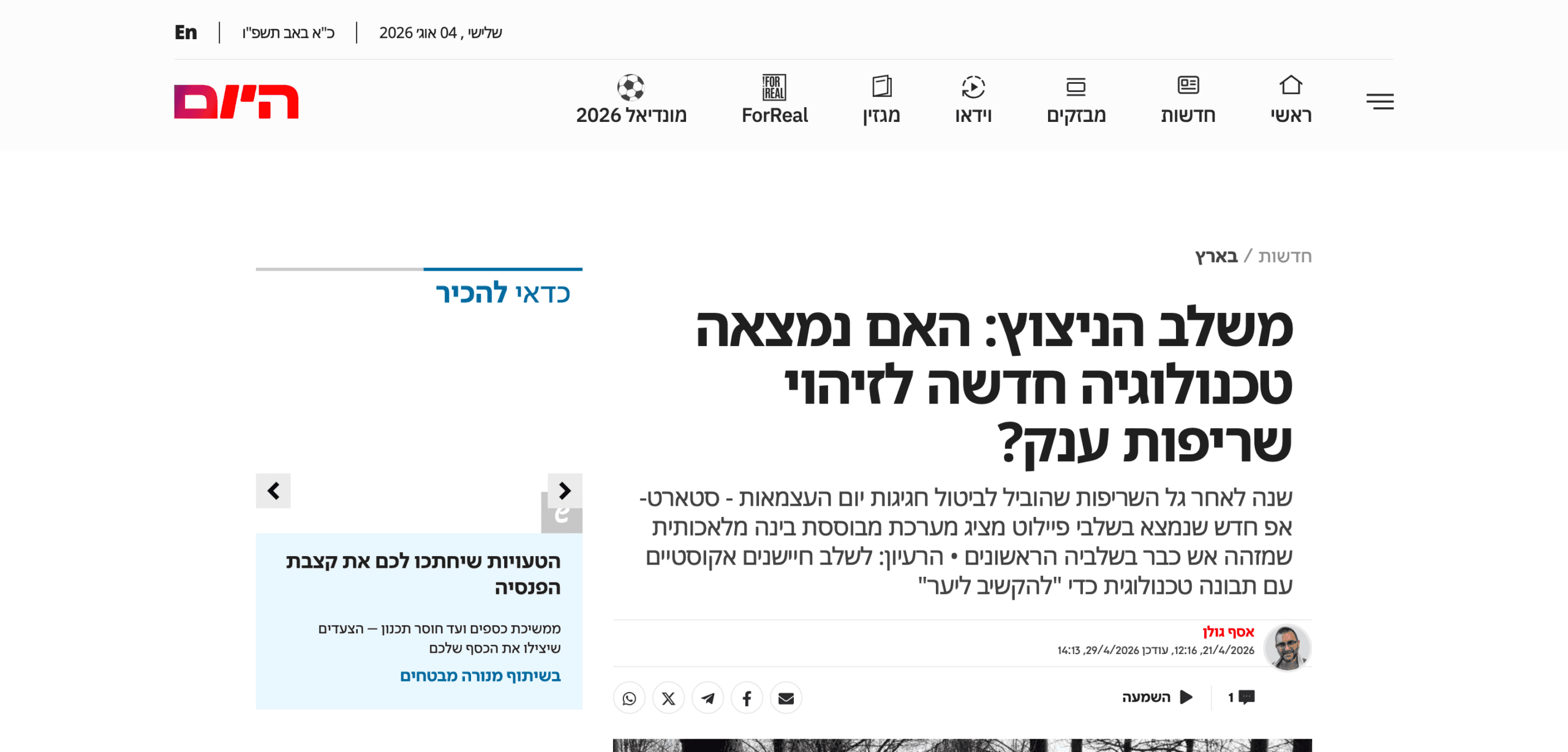Share article on Facebook icon
Screen dimensions: 1568x752
[x=747, y=698]
